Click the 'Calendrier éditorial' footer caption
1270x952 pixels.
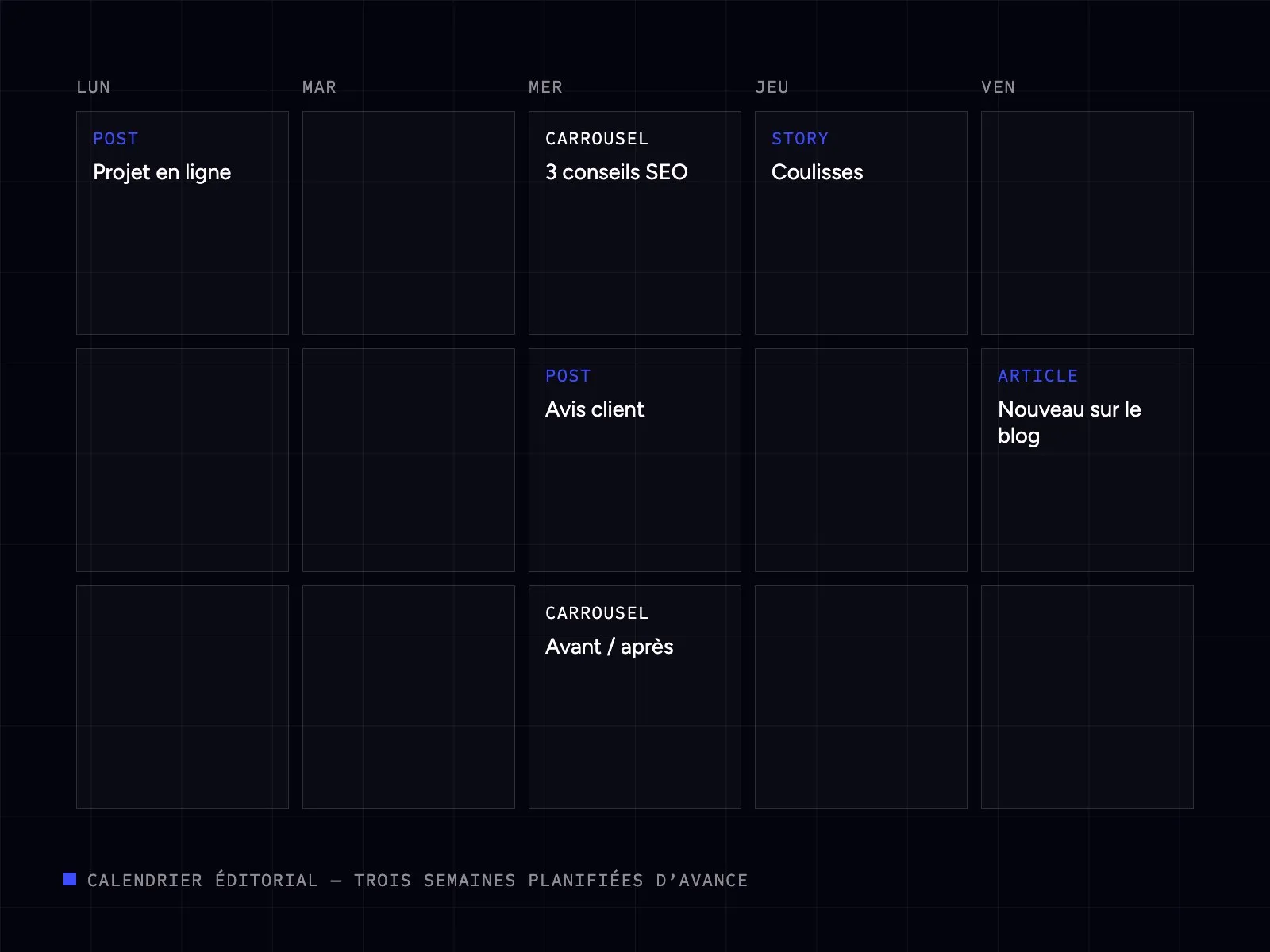[418, 881]
